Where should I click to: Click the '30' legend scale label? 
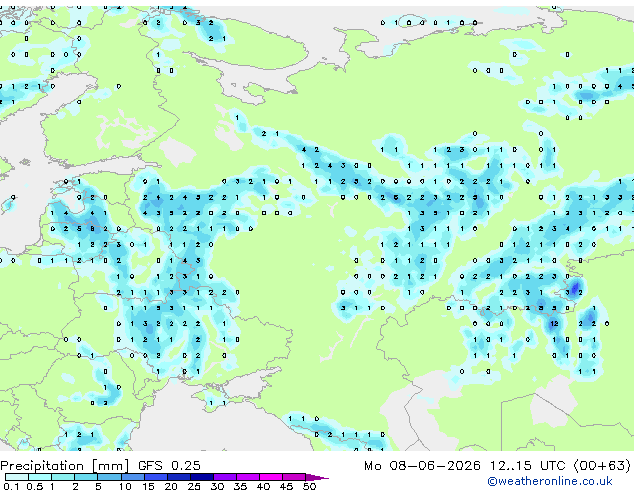[x=217, y=486]
